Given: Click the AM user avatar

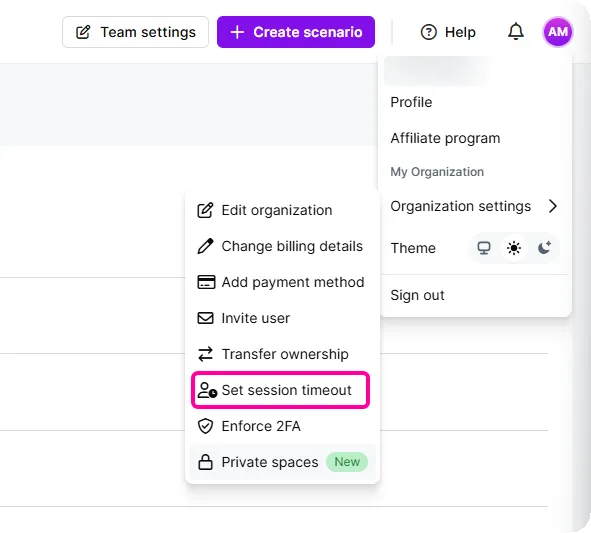Looking at the screenshot, I should 557,32.
